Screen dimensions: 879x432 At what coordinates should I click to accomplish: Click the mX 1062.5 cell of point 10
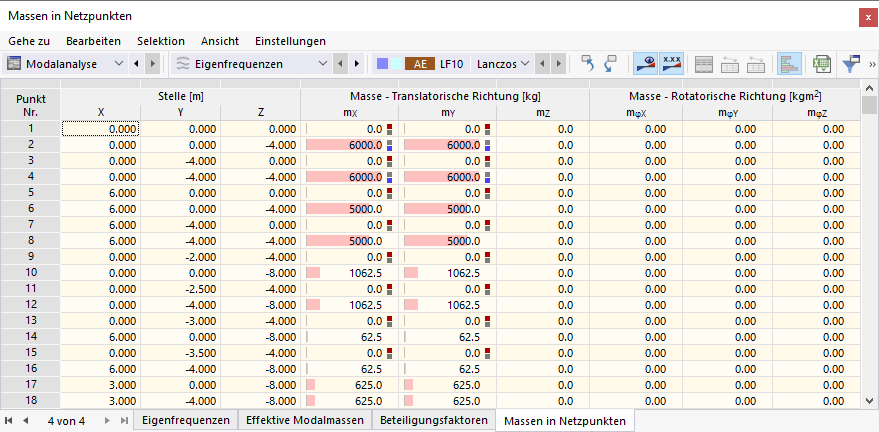[x=349, y=274]
